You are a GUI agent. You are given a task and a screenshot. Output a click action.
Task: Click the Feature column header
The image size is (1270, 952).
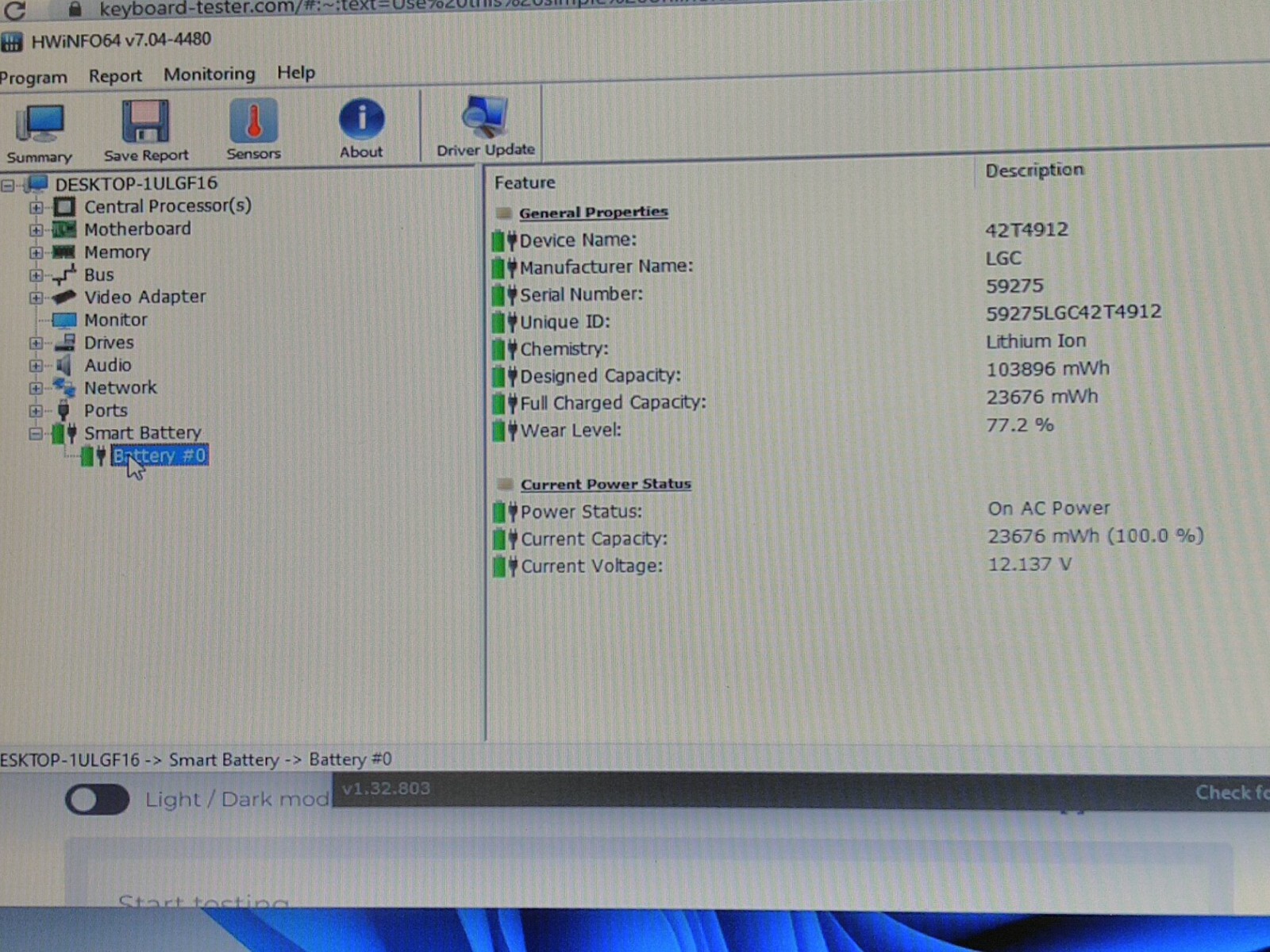pyautogui.click(x=525, y=182)
